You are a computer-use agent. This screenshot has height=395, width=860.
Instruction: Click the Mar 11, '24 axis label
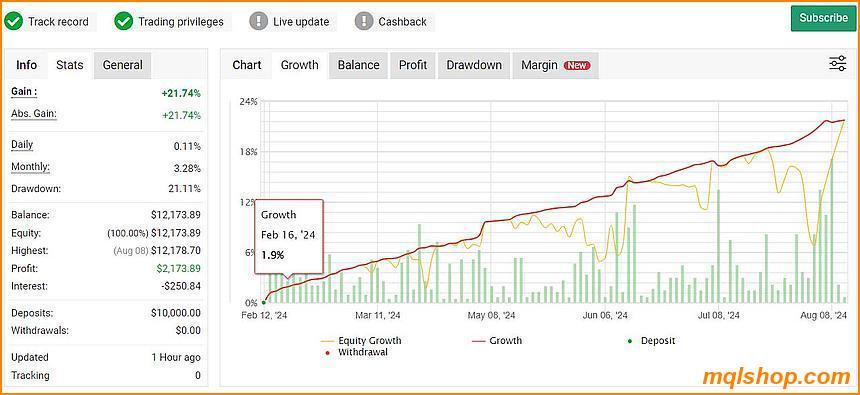pyautogui.click(x=378, y=315)
